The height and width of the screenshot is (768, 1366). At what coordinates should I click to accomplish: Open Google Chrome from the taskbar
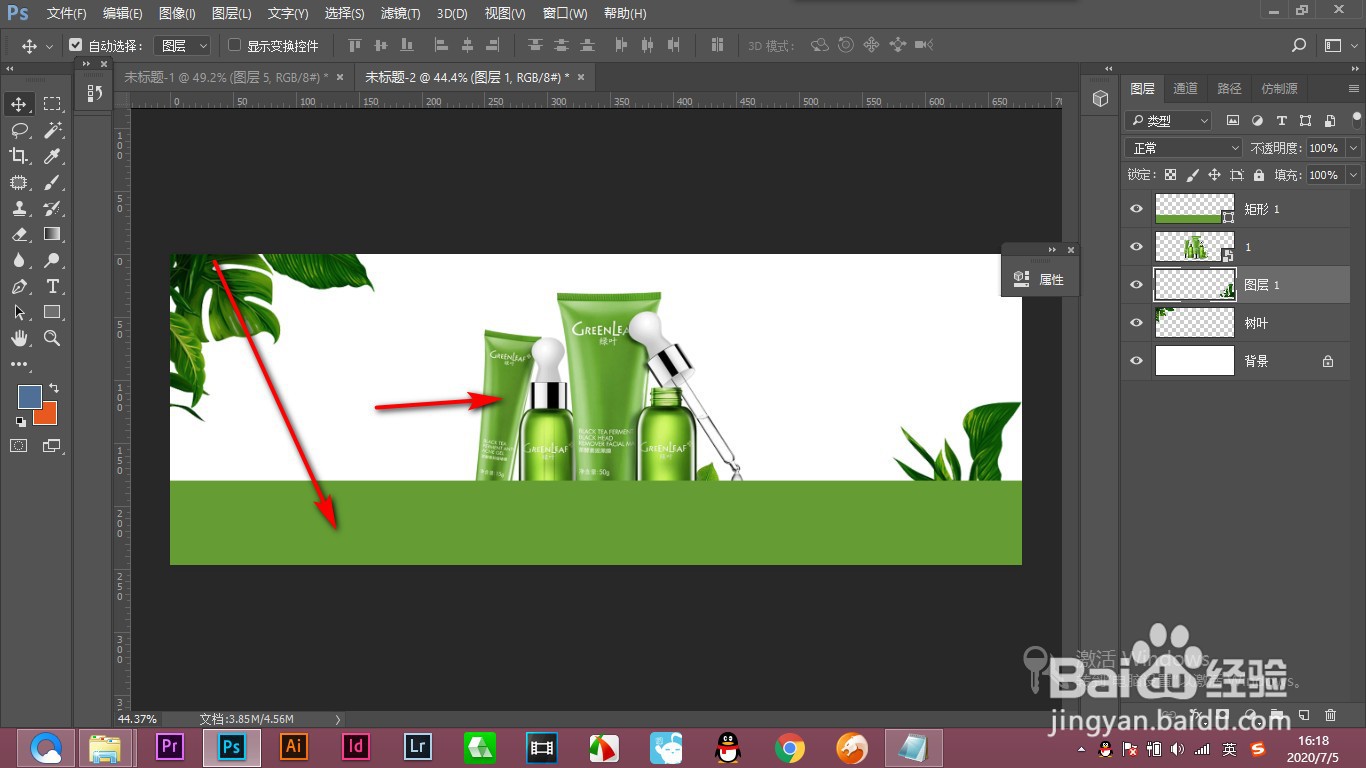[x=790, y=747]
